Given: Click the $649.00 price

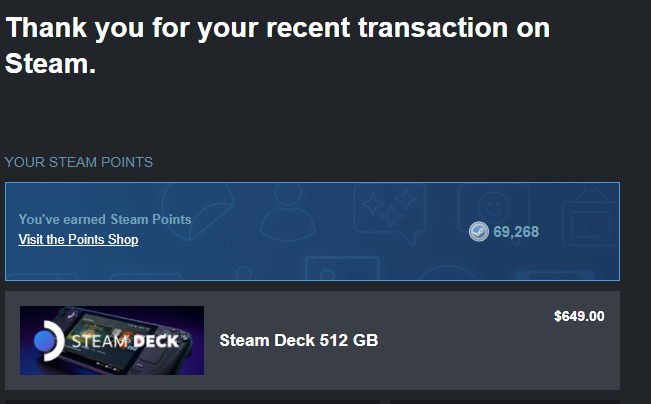Looking at the screenshot, I should [579, 317].
